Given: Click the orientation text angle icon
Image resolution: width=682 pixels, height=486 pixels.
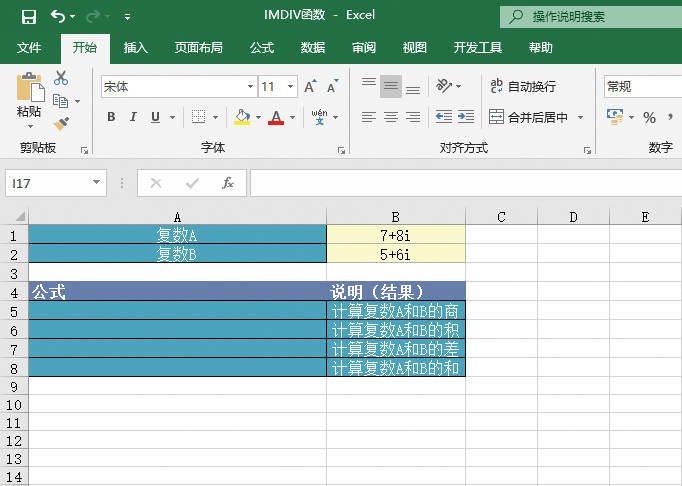Looking at the screenshot, I should (x=445, y=87).
